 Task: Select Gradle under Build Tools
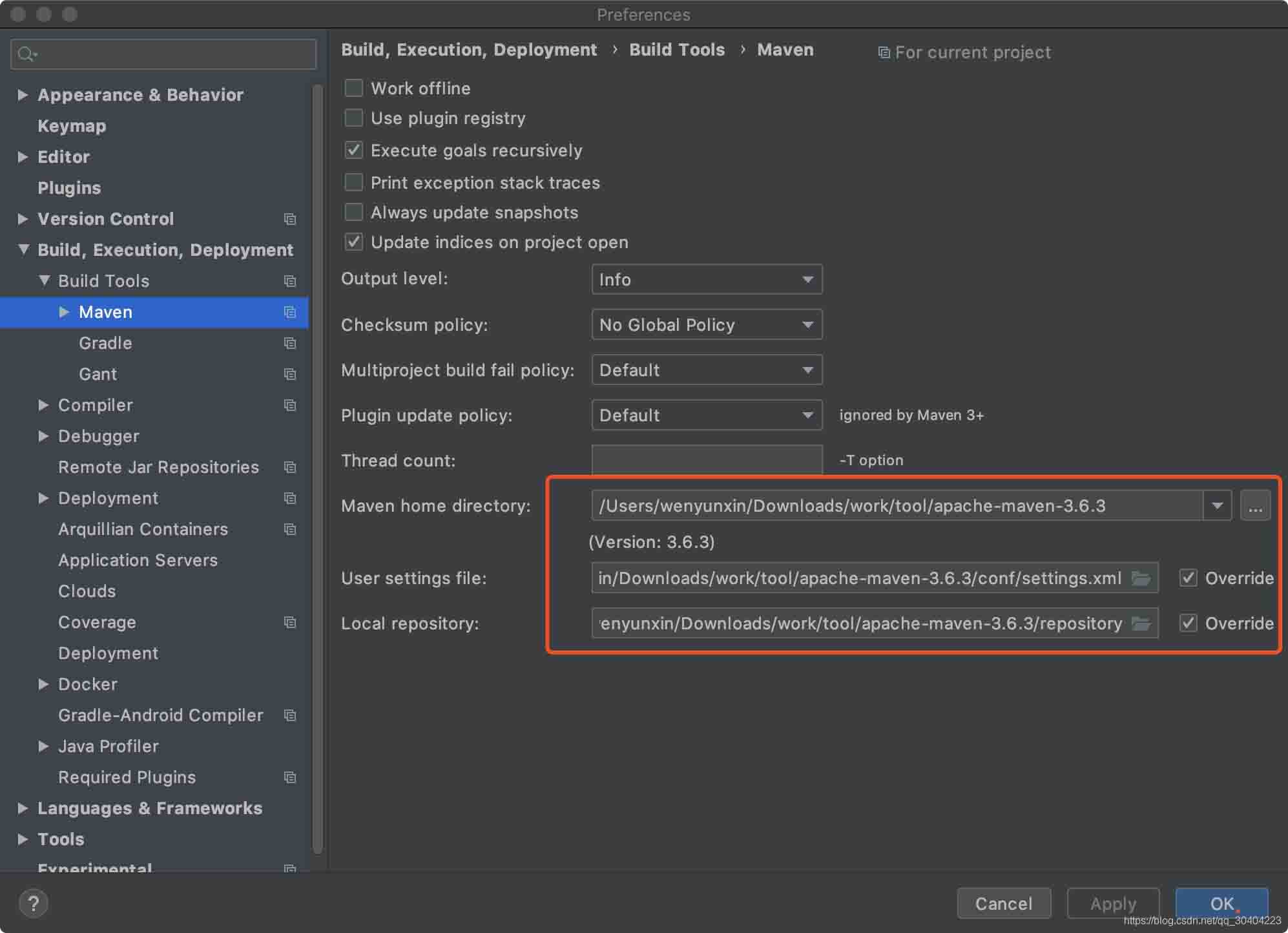pyautogui.click(x=105, y=343)
